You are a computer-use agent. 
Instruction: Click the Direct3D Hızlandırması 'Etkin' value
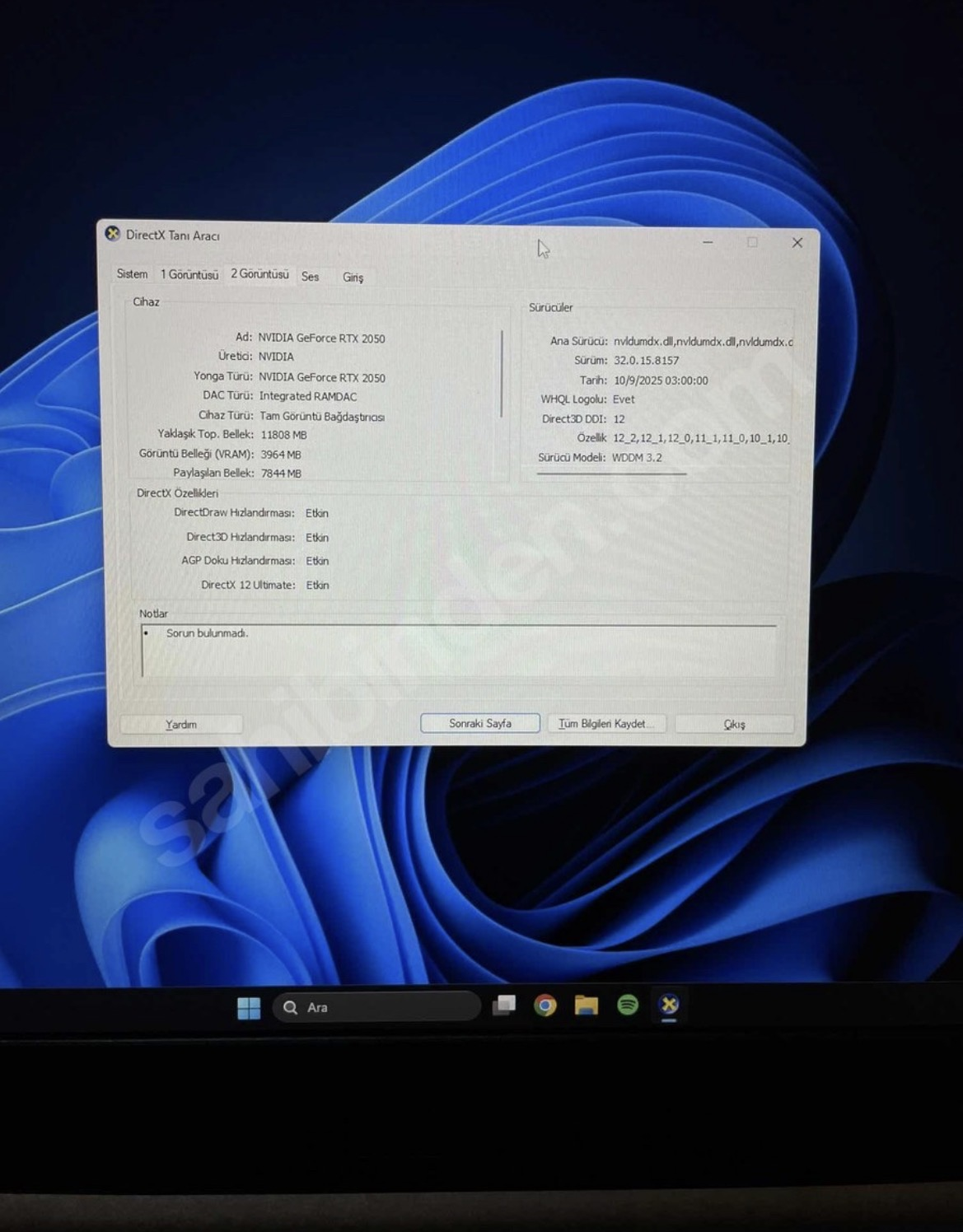317,538
